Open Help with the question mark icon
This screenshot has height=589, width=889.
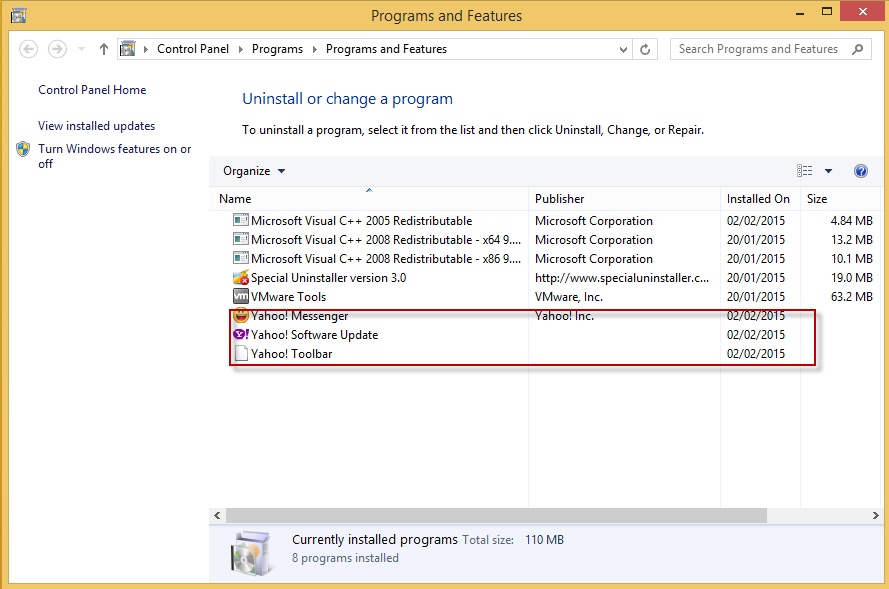tap(861, 171)
